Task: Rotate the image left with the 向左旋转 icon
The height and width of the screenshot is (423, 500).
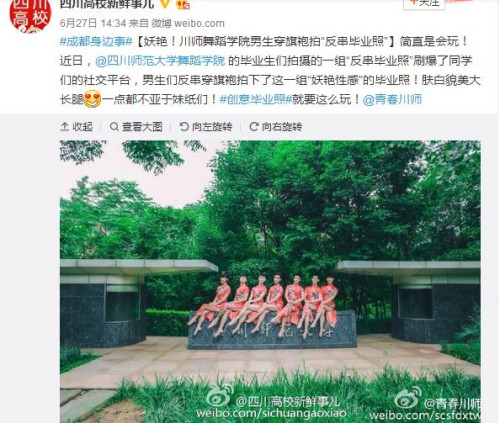Action: pyautogui.click(x=184, y=127)
